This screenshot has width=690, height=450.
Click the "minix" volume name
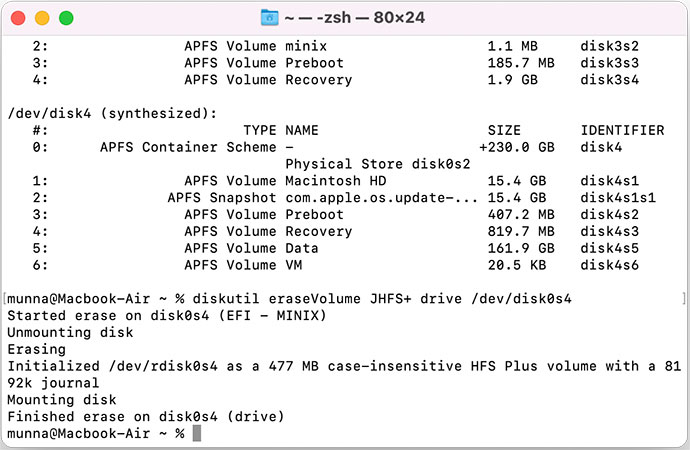(x=306, y=46)
